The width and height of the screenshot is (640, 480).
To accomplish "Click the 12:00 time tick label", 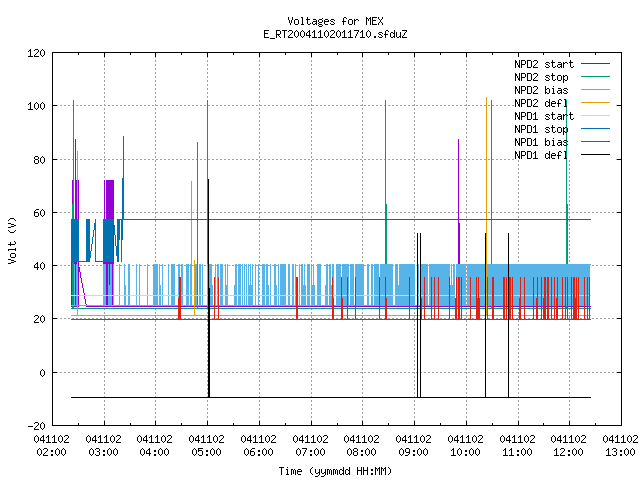I will click(569, 452).
